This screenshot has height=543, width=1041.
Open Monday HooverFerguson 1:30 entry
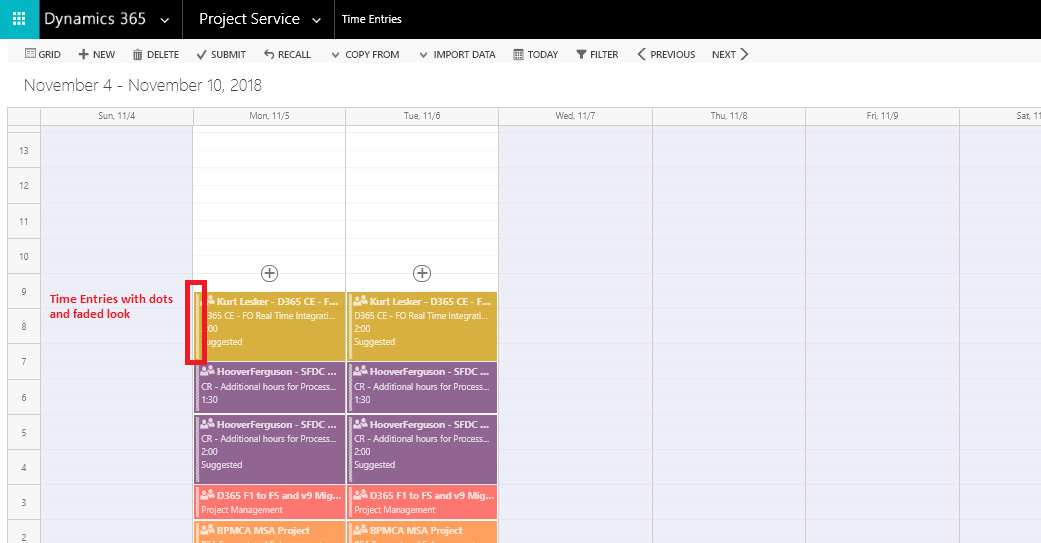[270, 387]
